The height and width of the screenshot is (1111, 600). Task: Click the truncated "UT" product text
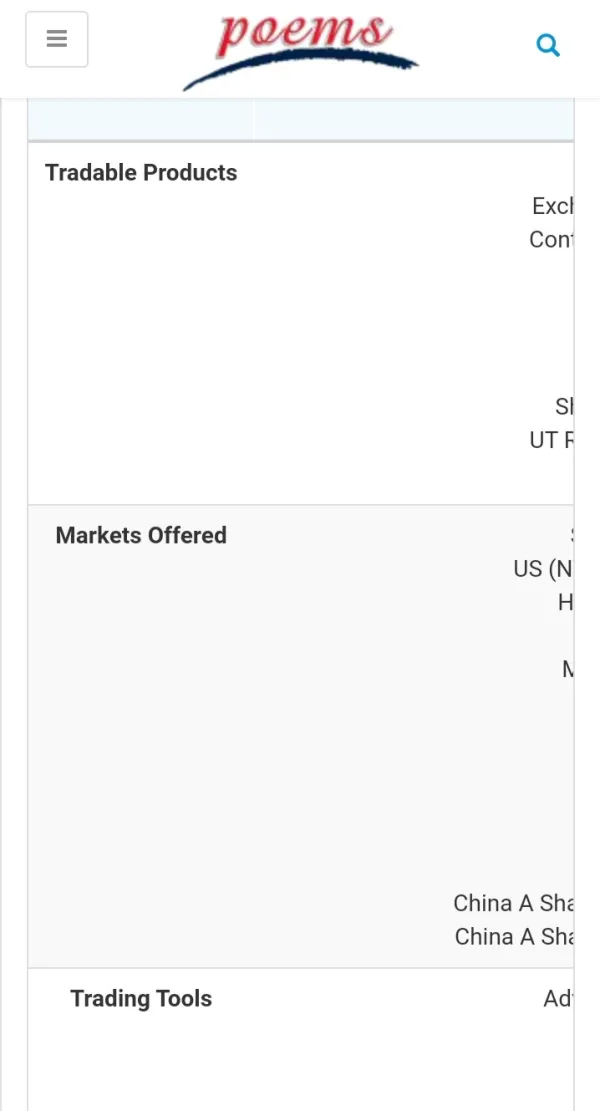[x=551, y=440]
